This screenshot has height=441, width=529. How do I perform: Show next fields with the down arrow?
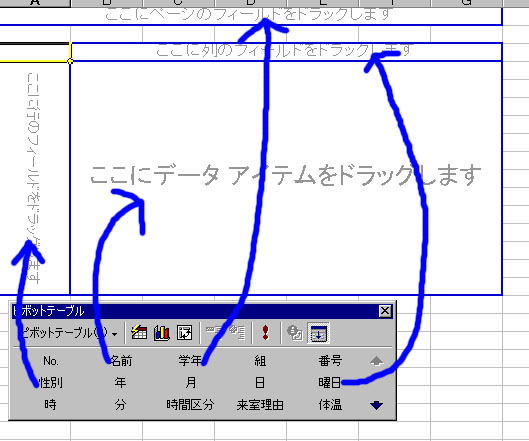click(x=377, y=405)
